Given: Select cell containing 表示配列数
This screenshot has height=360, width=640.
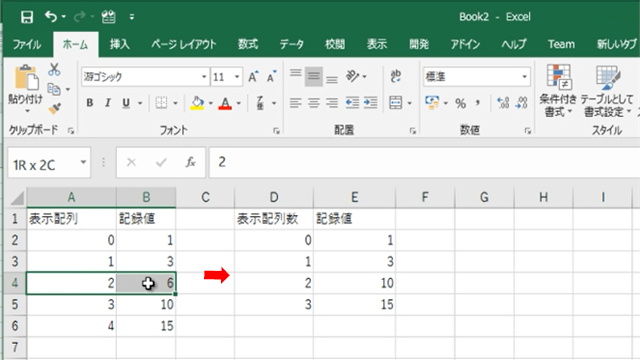Looking at the screenshot, I should [x=274, y=219].
